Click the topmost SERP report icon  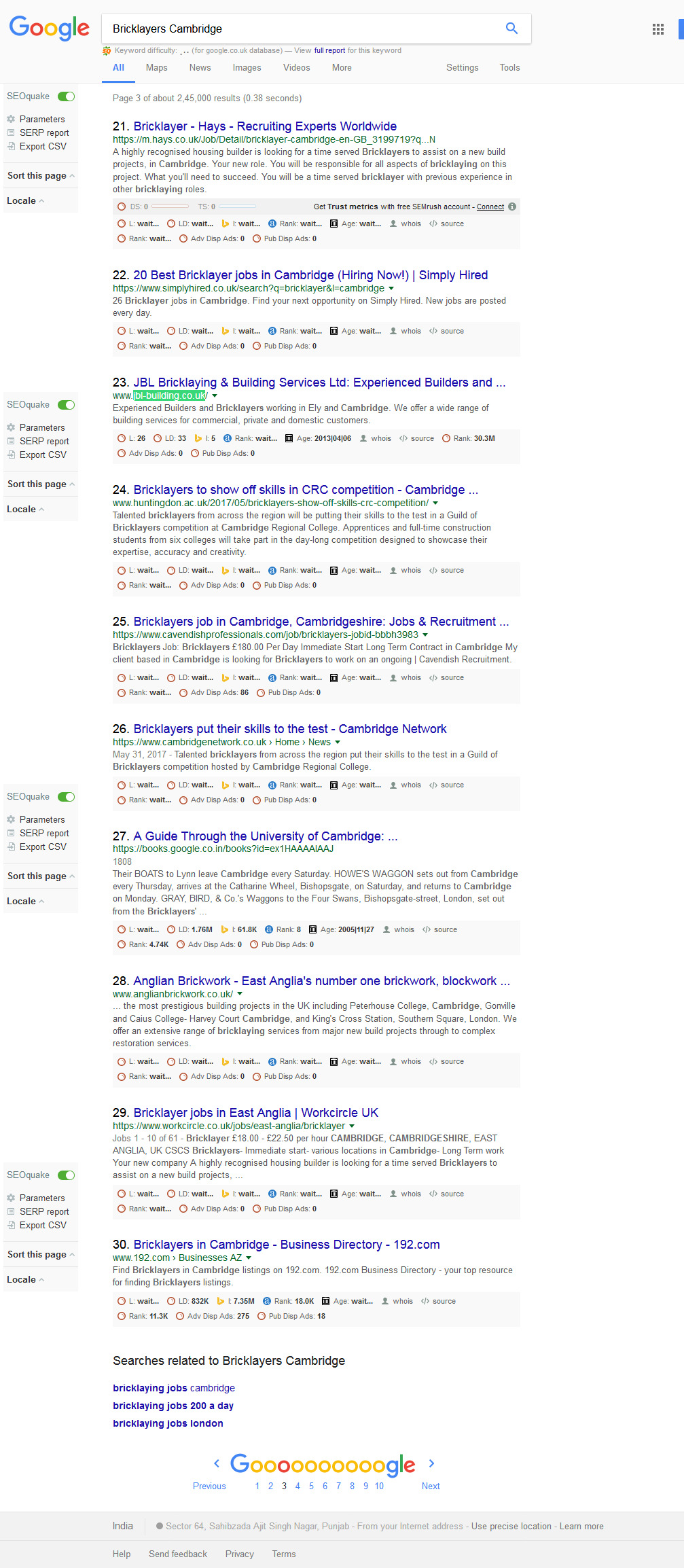pyautogui.click(x=11, y=132)
